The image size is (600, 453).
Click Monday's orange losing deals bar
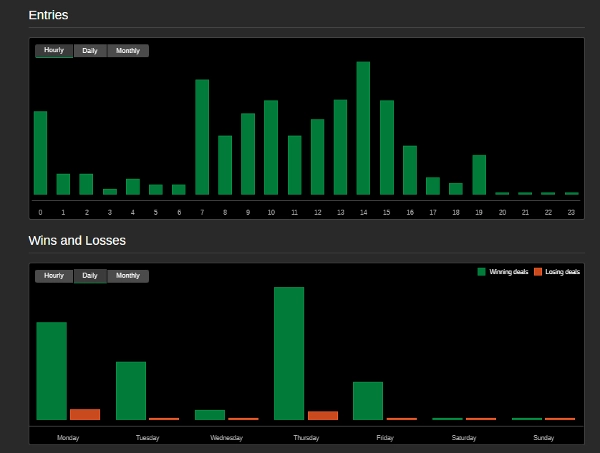(85, 415)
